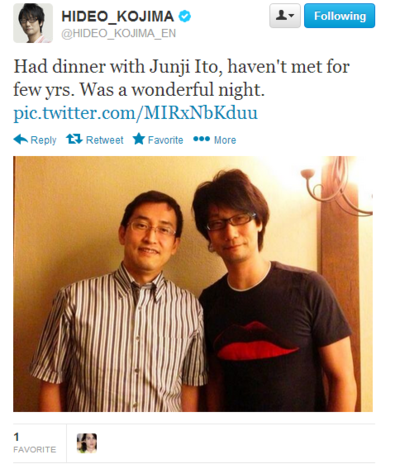
Task: Click the Retweet arrows icon
Action: click(74, 139)
